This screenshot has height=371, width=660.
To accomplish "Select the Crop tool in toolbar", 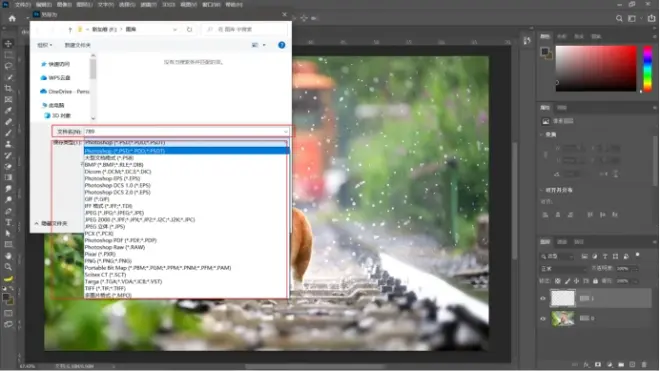I will coord(8,88).
